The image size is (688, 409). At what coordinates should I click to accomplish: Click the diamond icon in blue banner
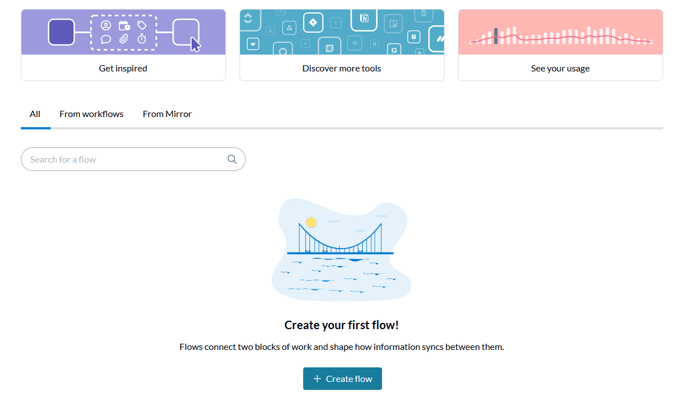(x=313, y=22)
